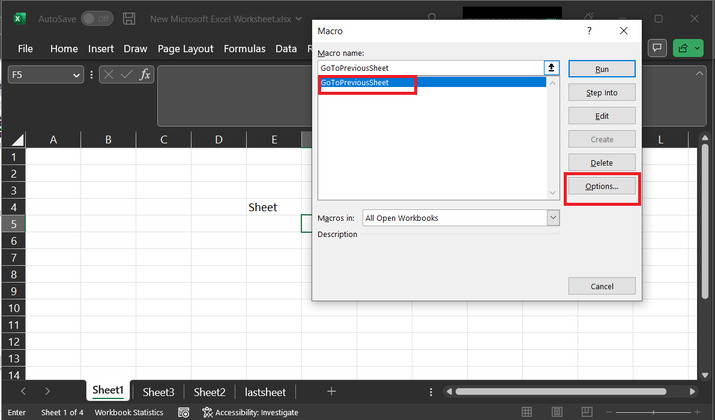Open the Formulas ribbon tab
This screenshot has width=715, height=420.
pyautogui.click(x=244, y=48)
